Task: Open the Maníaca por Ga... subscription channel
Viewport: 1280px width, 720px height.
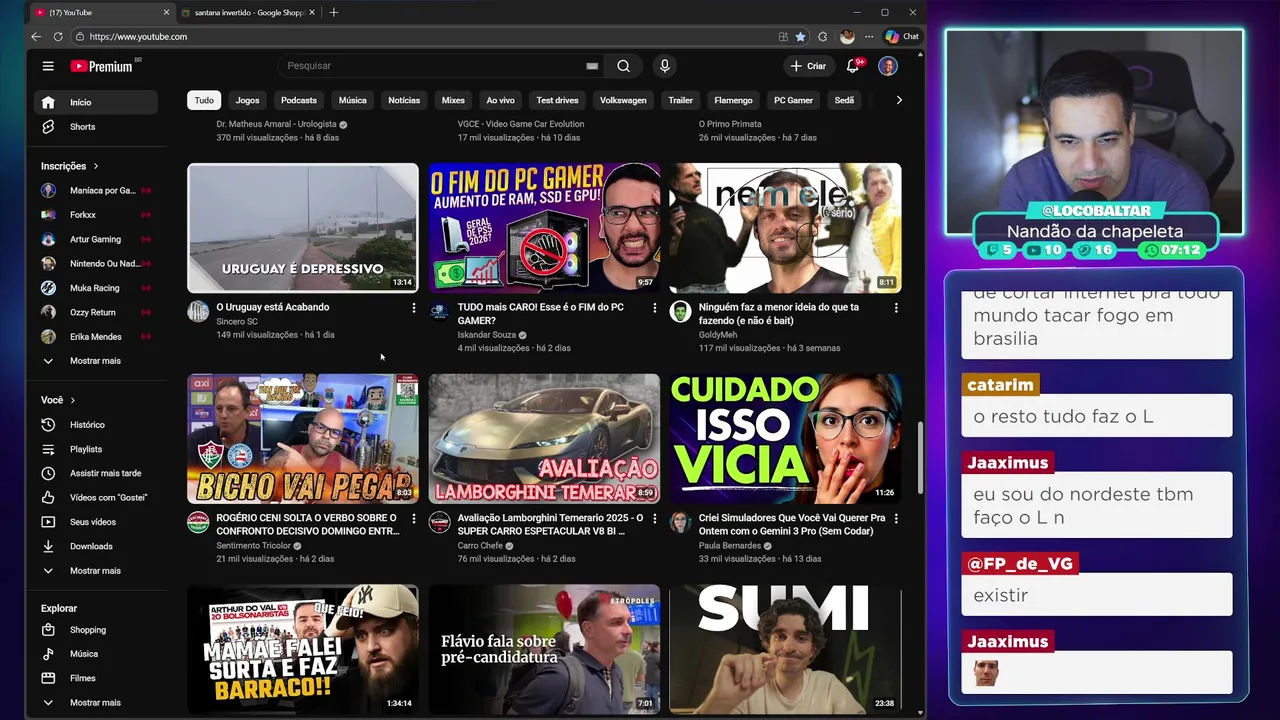Action: [x=97, y=190]
